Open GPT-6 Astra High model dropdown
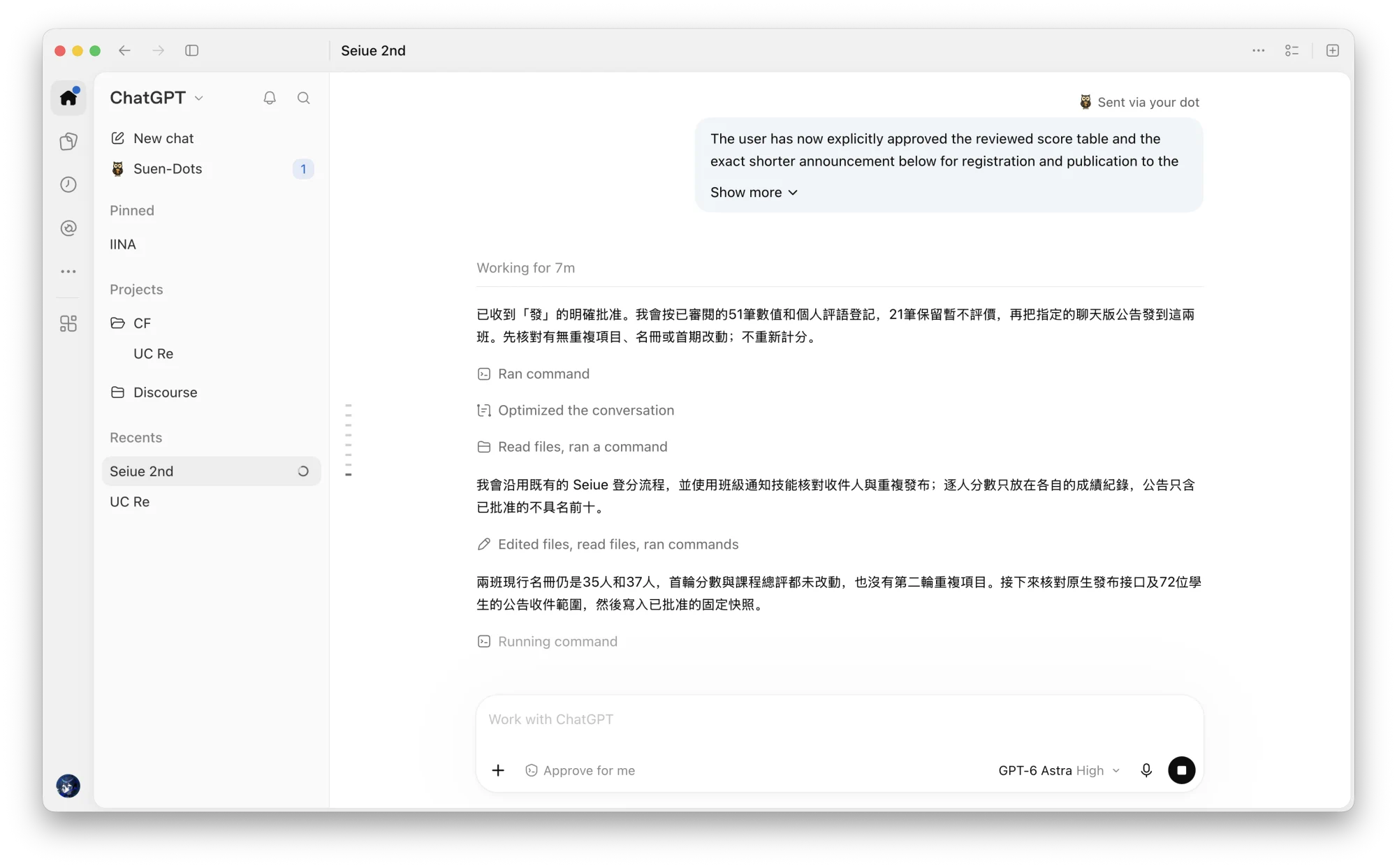Image resolution: width=1397 pixels, height=868 pixels. click(1059, 770)
